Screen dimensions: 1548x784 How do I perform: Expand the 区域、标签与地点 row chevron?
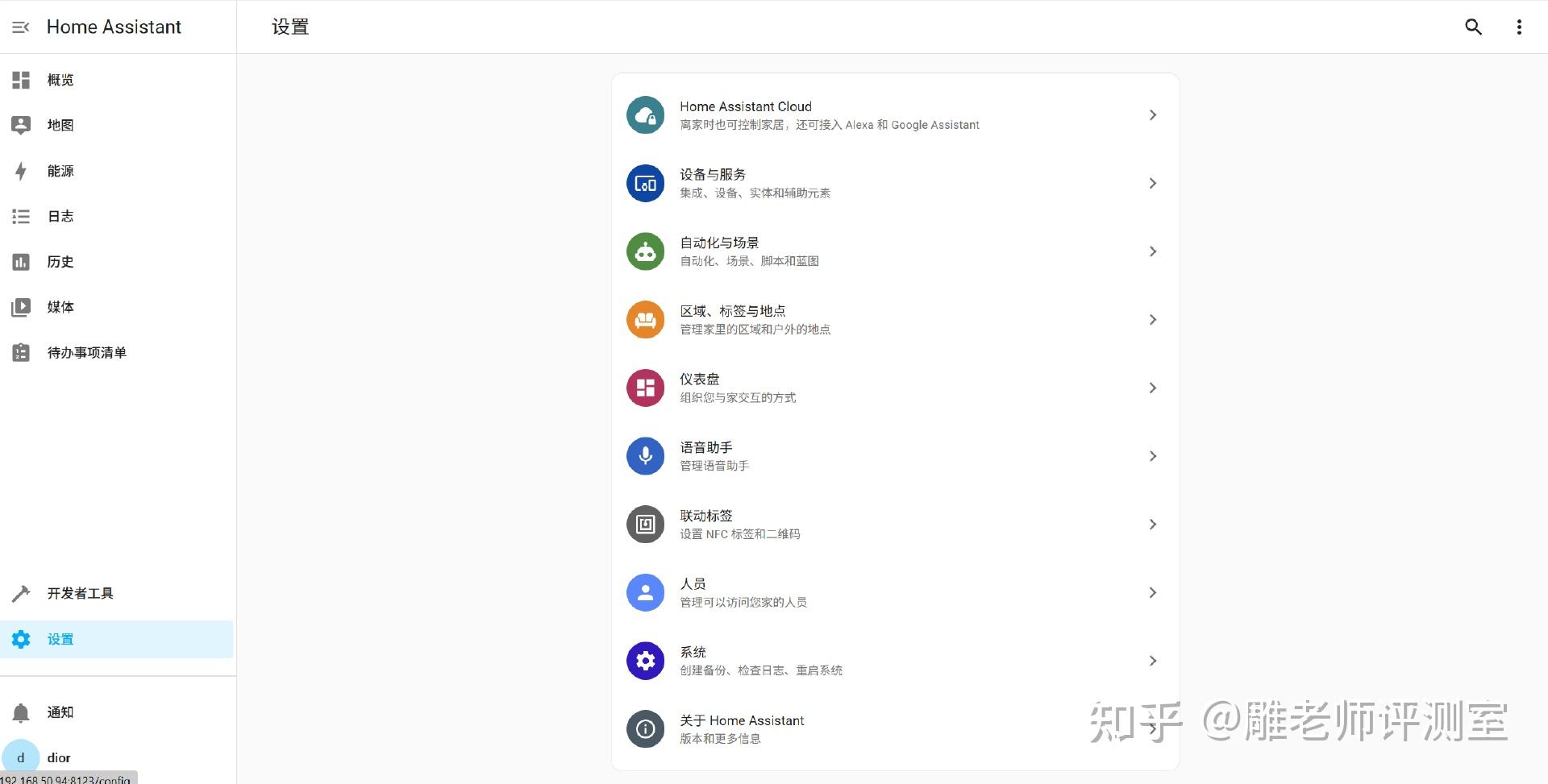click(x=1153, y=320)
